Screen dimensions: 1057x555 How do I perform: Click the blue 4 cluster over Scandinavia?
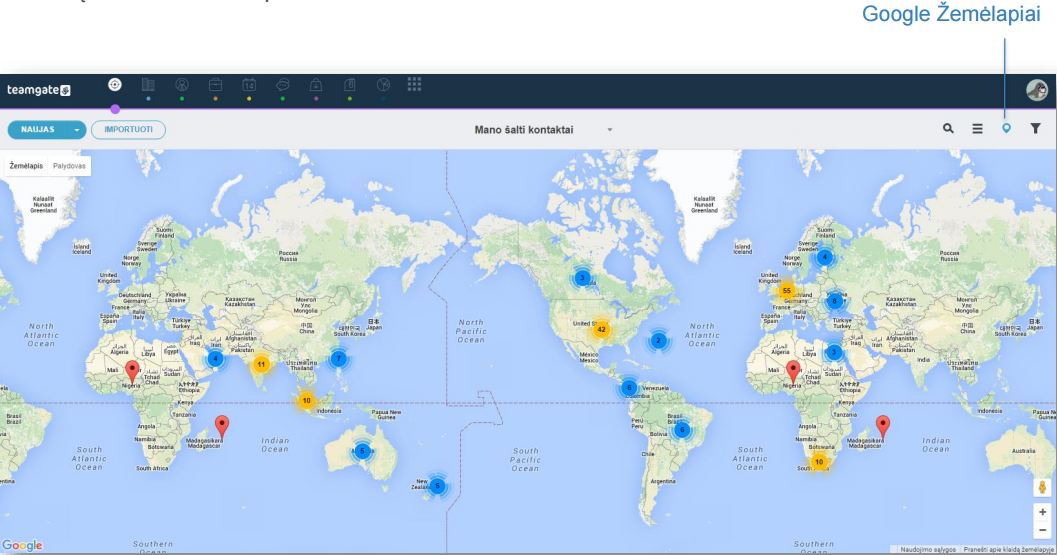coord(824,257)
